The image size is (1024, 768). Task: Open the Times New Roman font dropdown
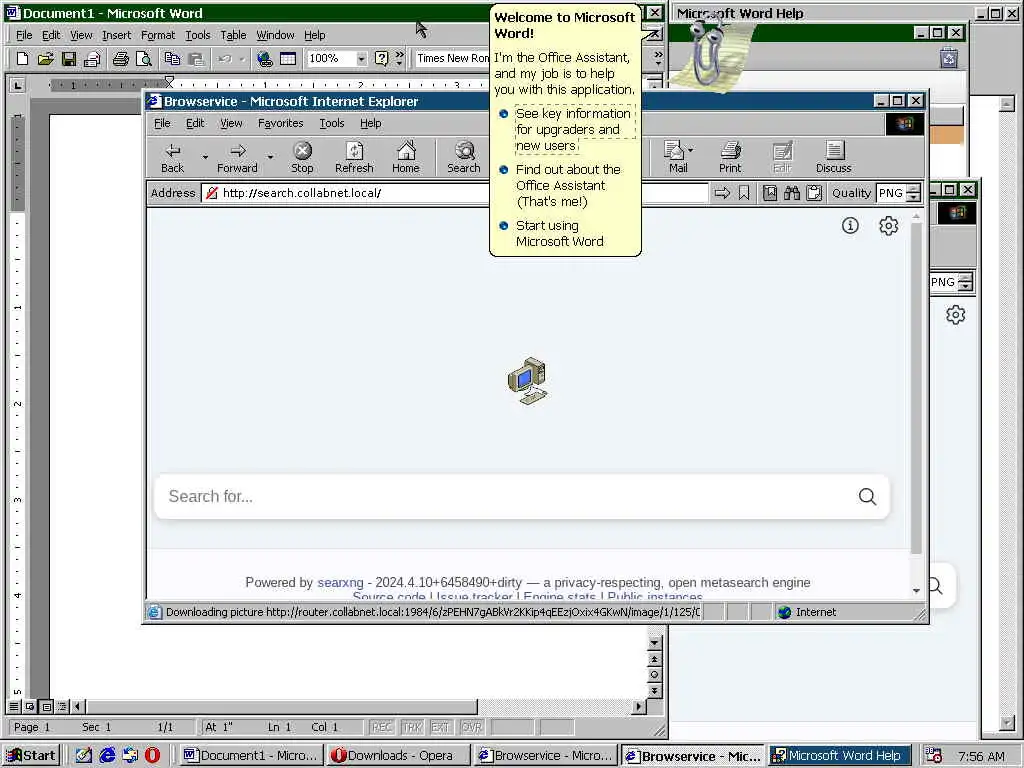(x=453, y=59)
